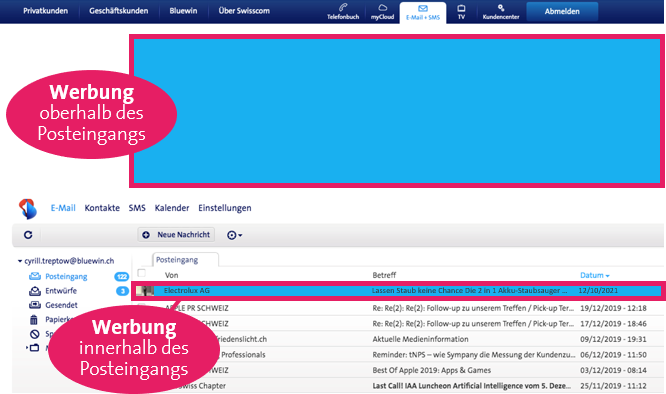Open message dated 17/12/2019 - 18:46
The width and height of the screenshot is (666, 394).
coord(398,324)
